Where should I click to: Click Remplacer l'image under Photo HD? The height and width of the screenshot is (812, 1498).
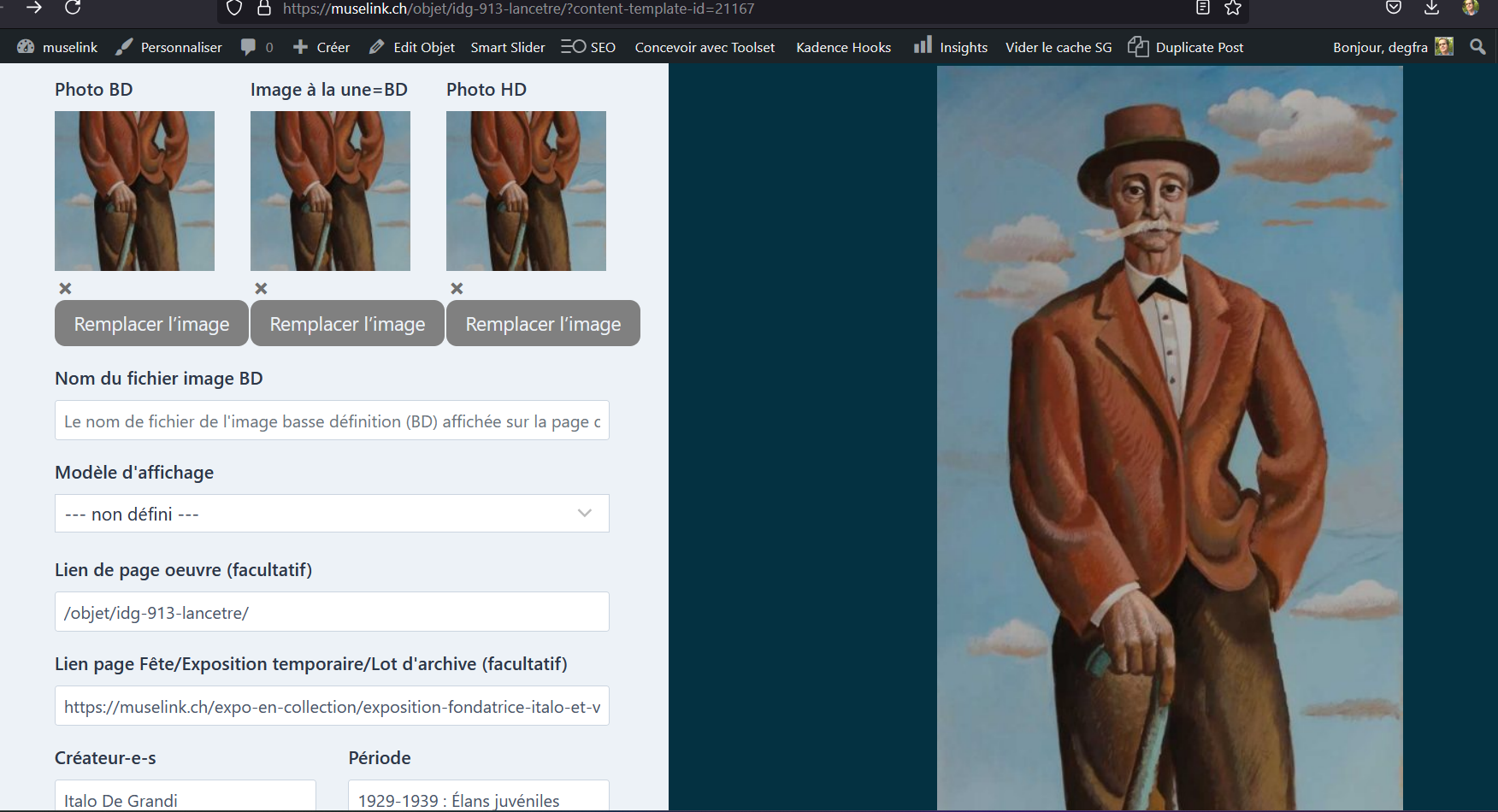[543, 323]
